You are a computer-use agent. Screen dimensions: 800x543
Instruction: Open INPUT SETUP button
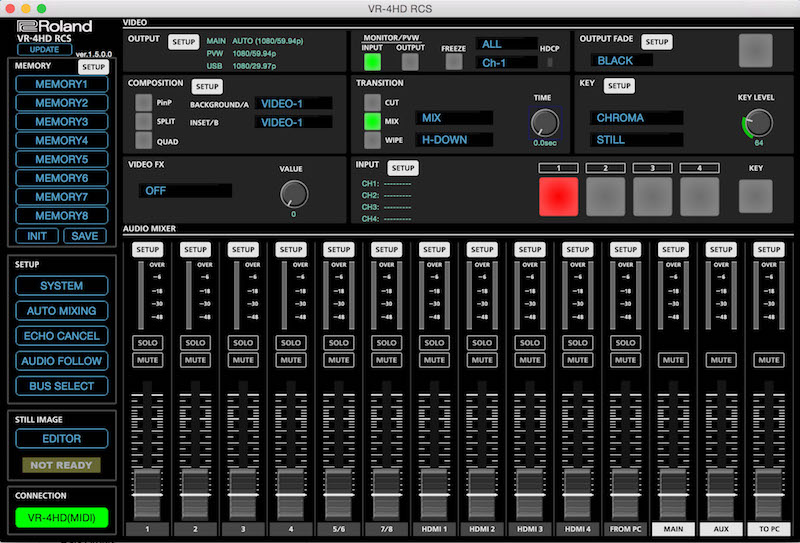403,168
